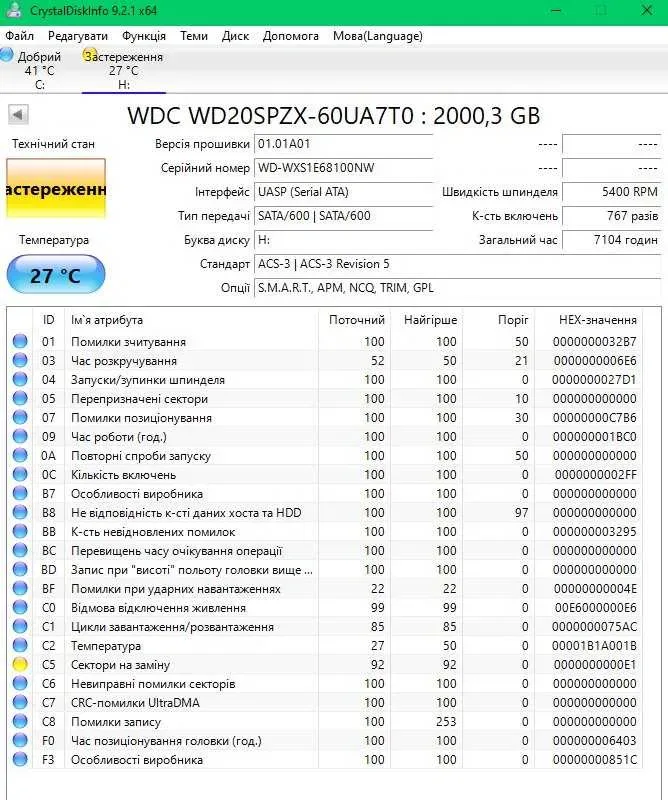Click the blue status icon for attribute F3

point(20,759)
